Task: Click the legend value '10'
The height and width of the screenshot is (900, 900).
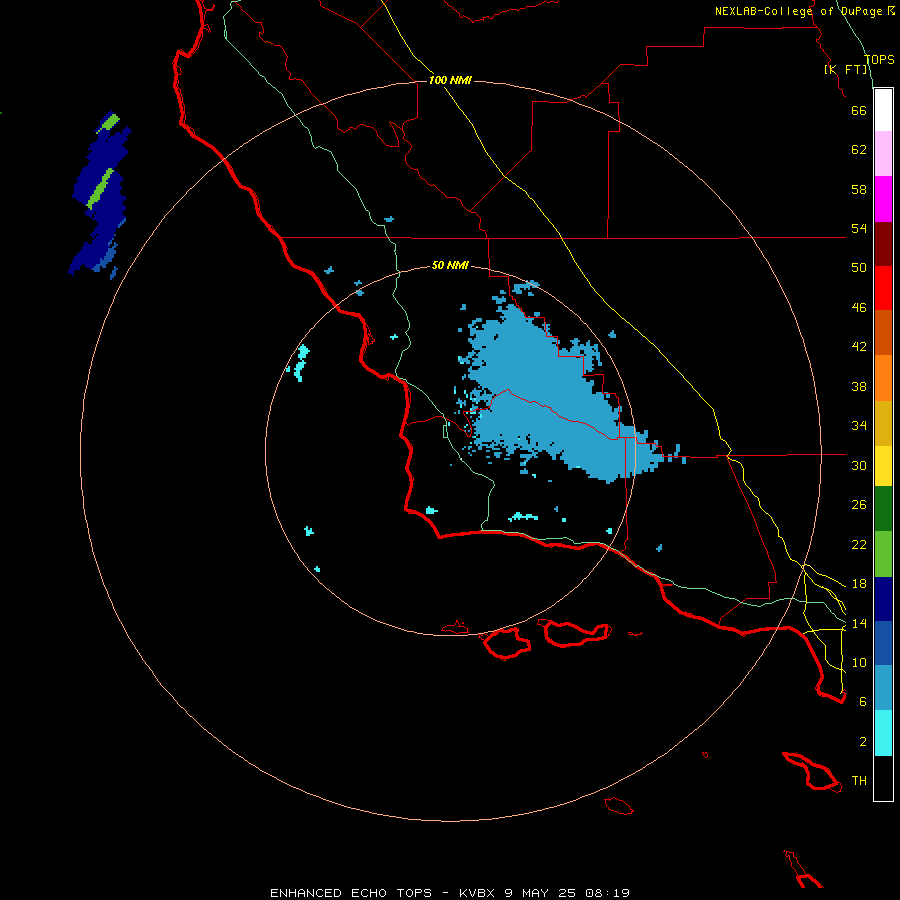Action: tap(859, 662)
